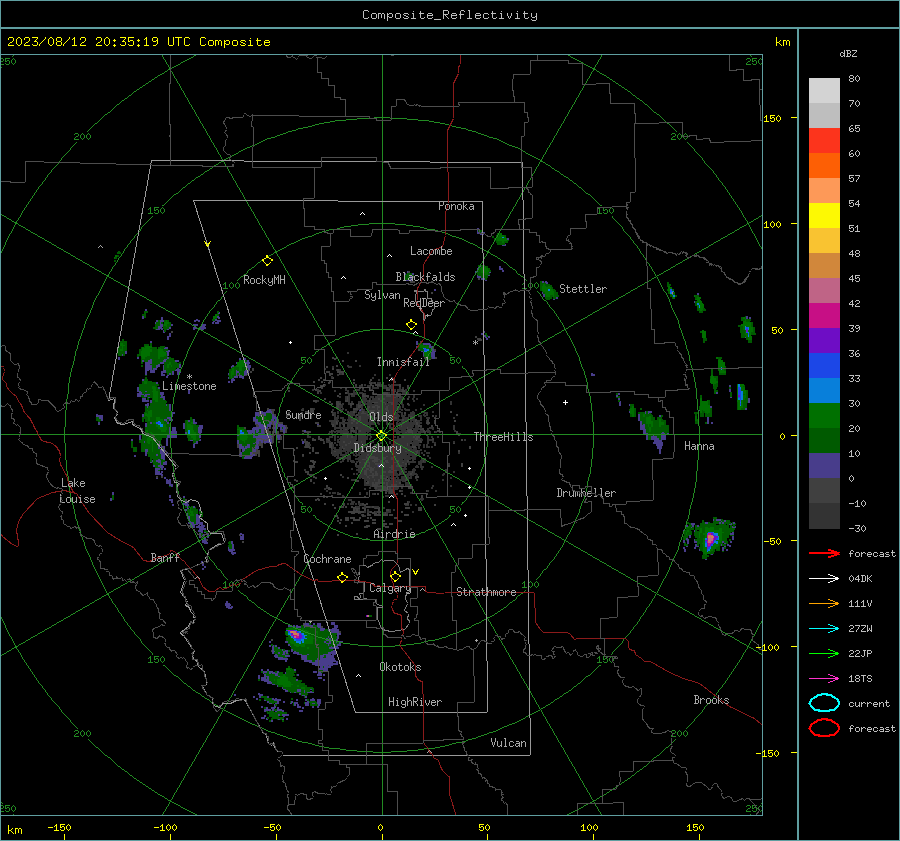
Task: Click the Innisfail town label
Action: click(x=403, y=362)
